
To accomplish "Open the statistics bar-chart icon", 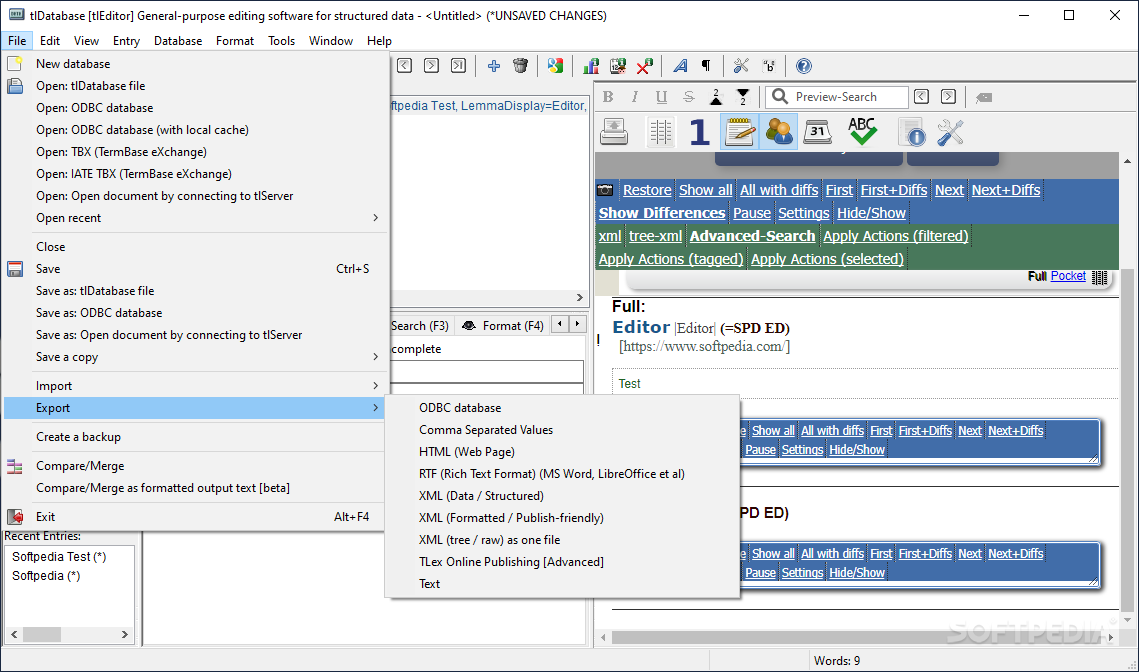I will (x=591, y=66).
